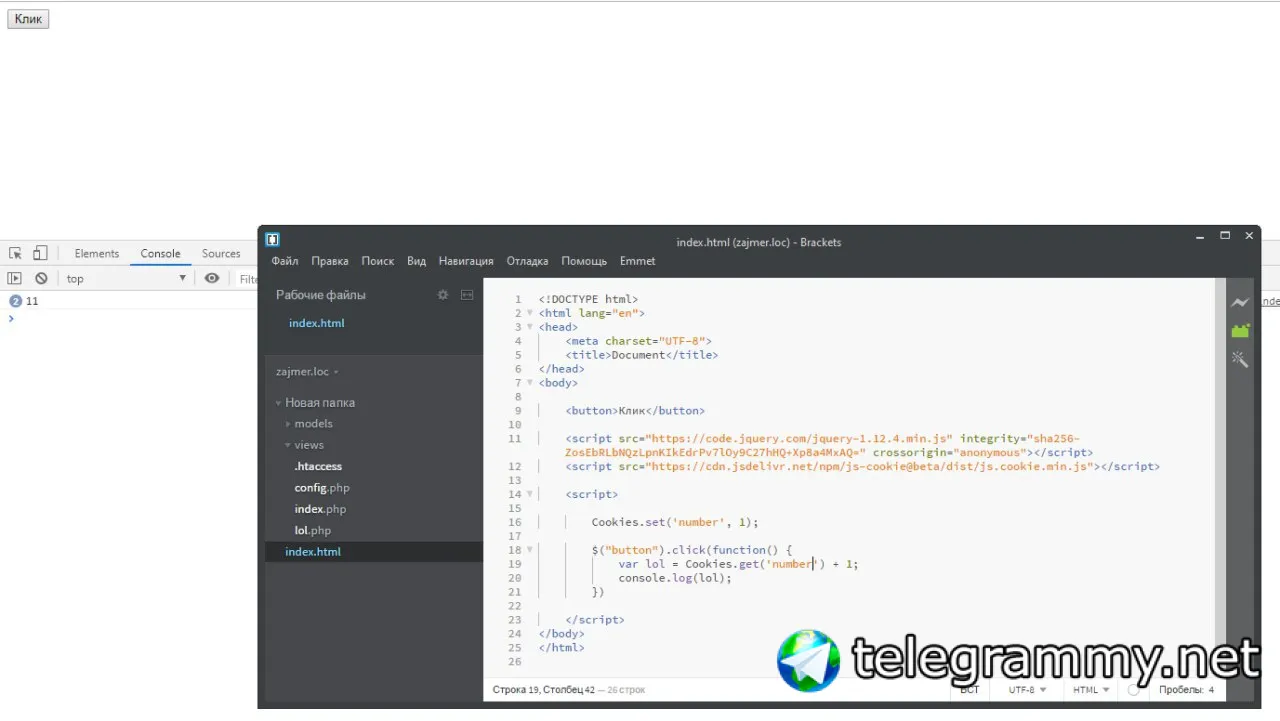Open the Навигация menu in Brackets
The image size is (1280, 721).
pos(466,261)
